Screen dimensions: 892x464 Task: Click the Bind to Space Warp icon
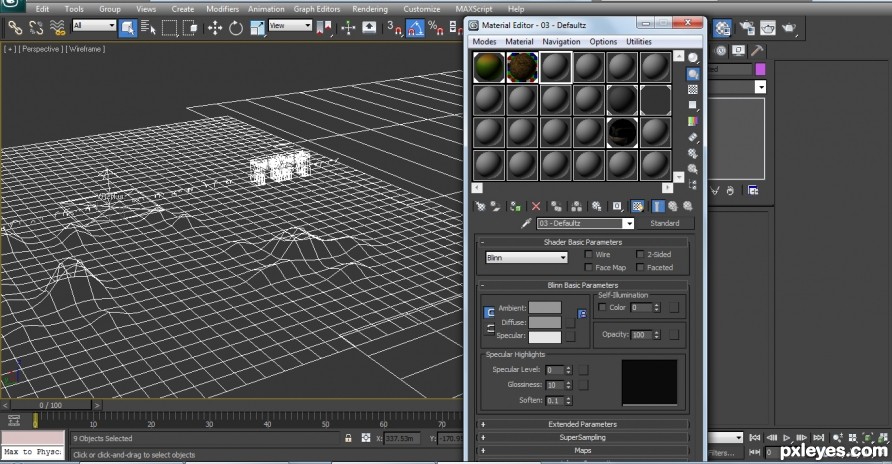(x=57, y=27)
